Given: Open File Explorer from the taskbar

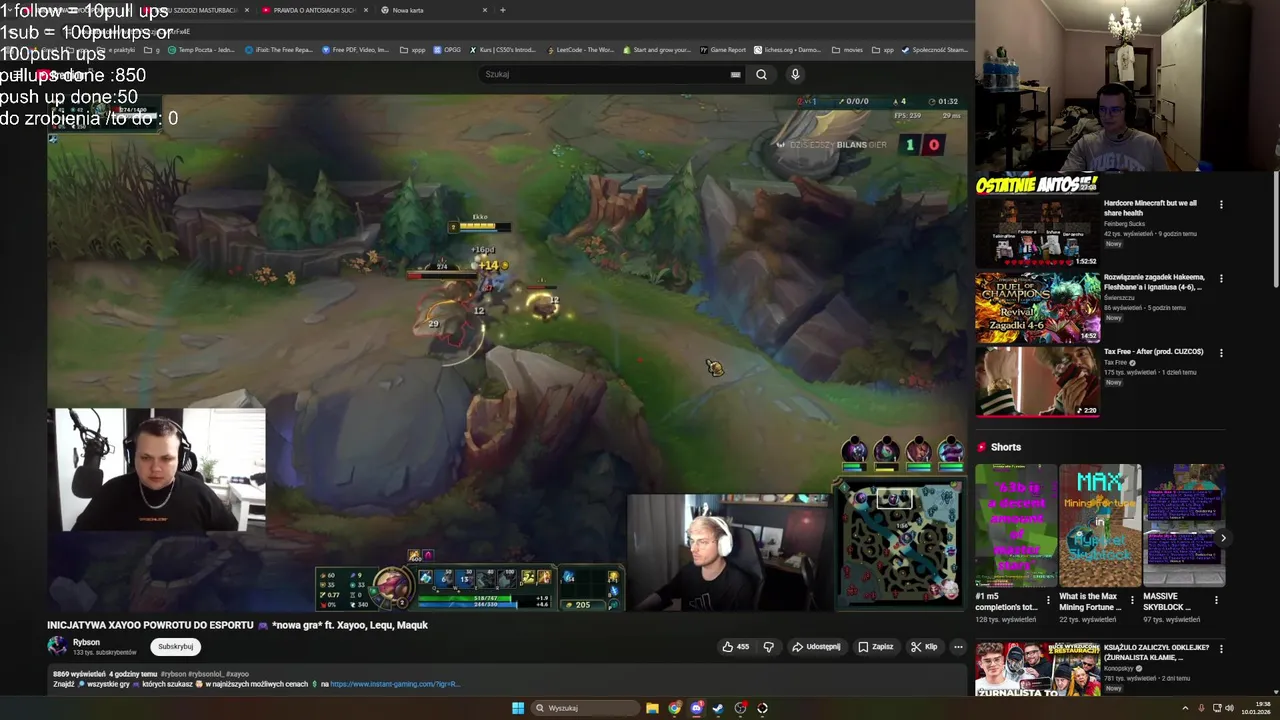Looking at the screenshot, I should (652, 708).
